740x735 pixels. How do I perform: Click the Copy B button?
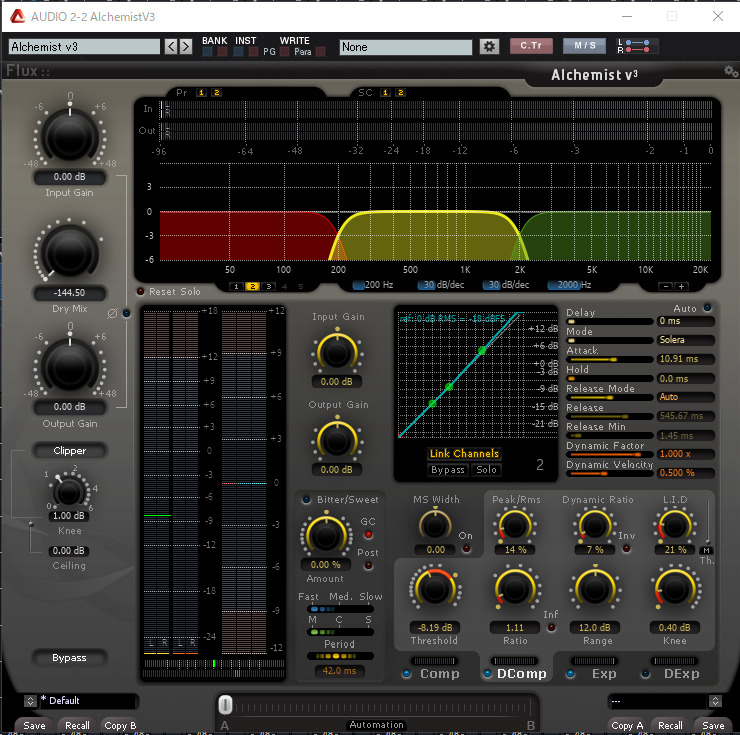[x=120, y=726]
